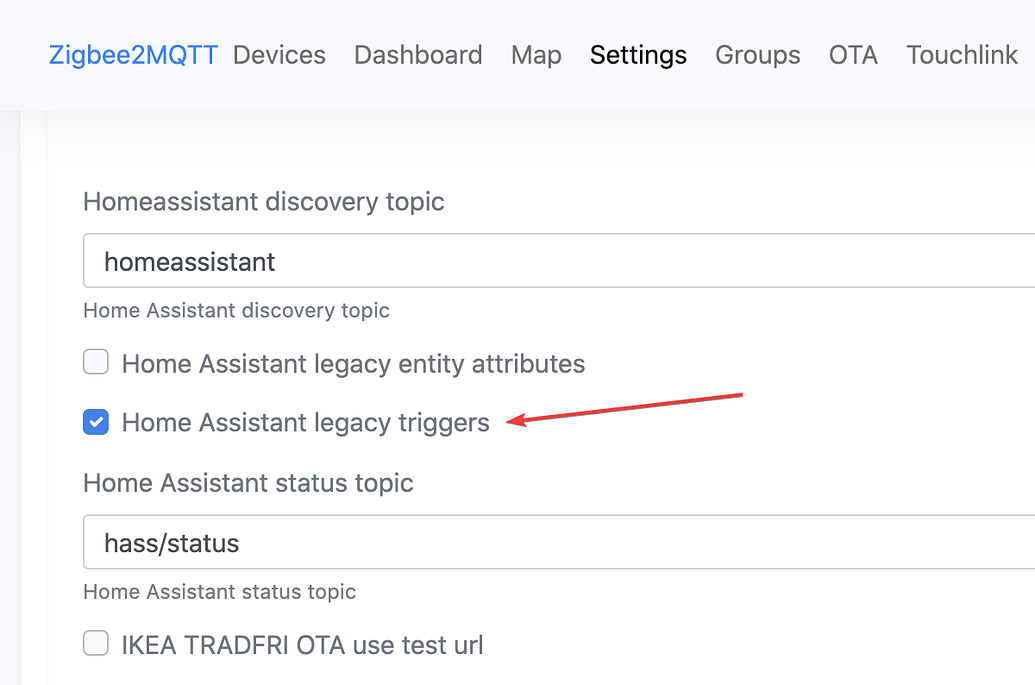Image resolution: width=1035 pixels, height=685 pixels.
Task: Click the Zigbee2MQTT home link
Action: 133,55
